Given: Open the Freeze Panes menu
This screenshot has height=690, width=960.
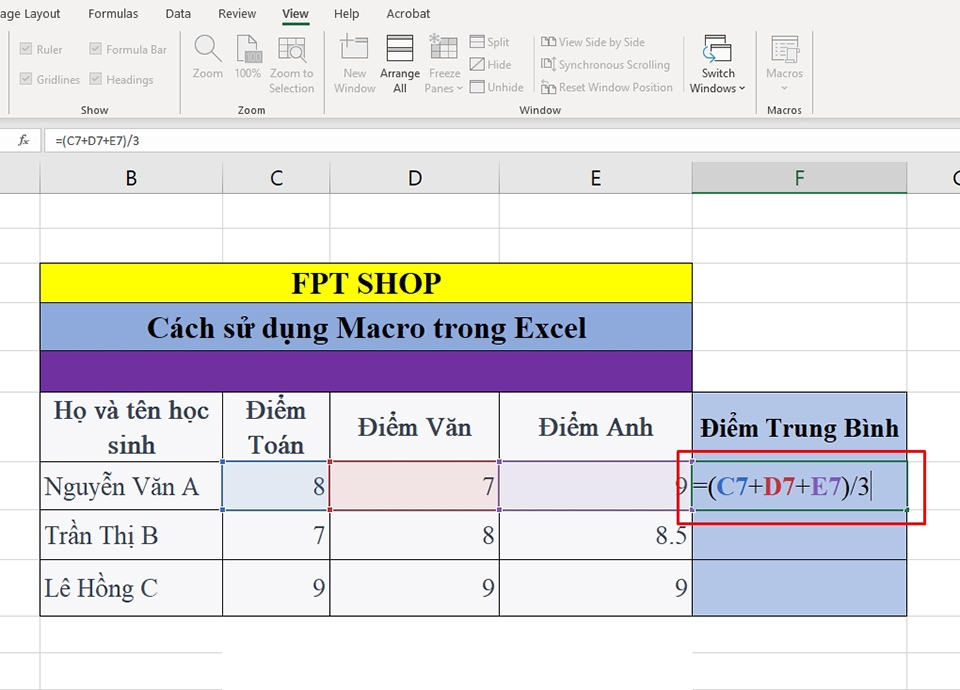Looking at the screenshot, I should coord(444,64).
